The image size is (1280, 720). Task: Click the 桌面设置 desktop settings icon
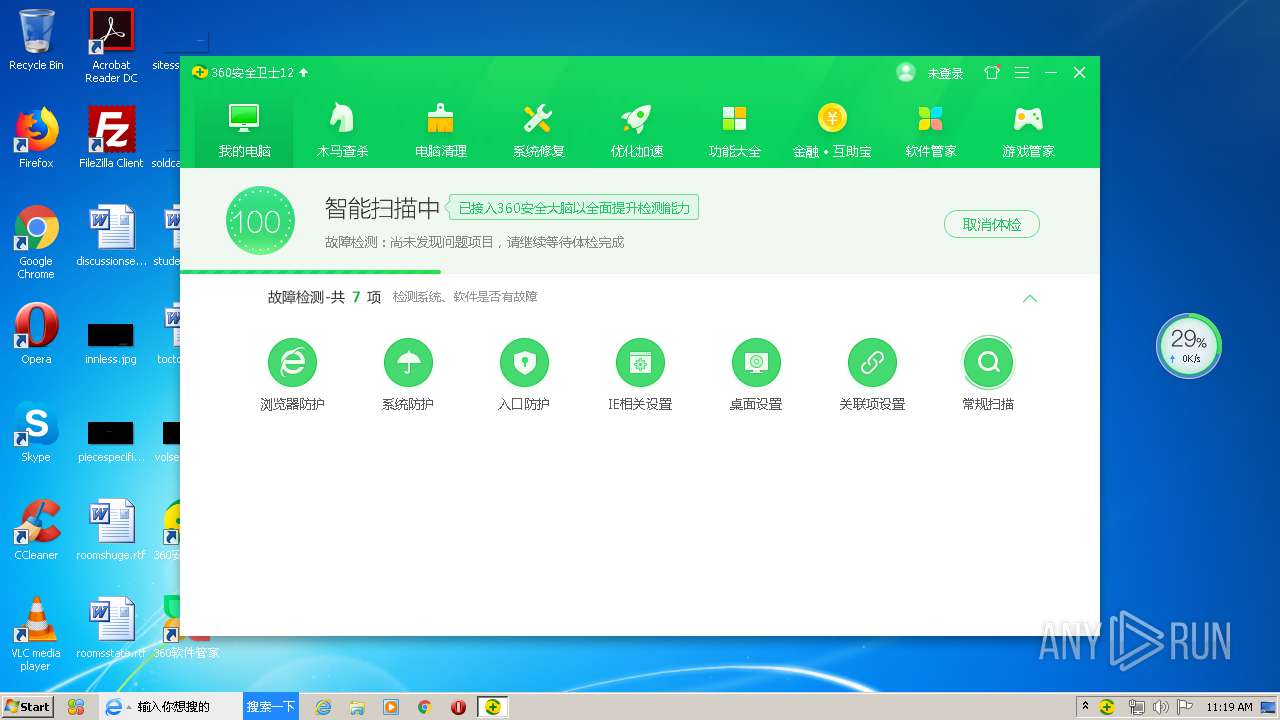tap(756, 362)
